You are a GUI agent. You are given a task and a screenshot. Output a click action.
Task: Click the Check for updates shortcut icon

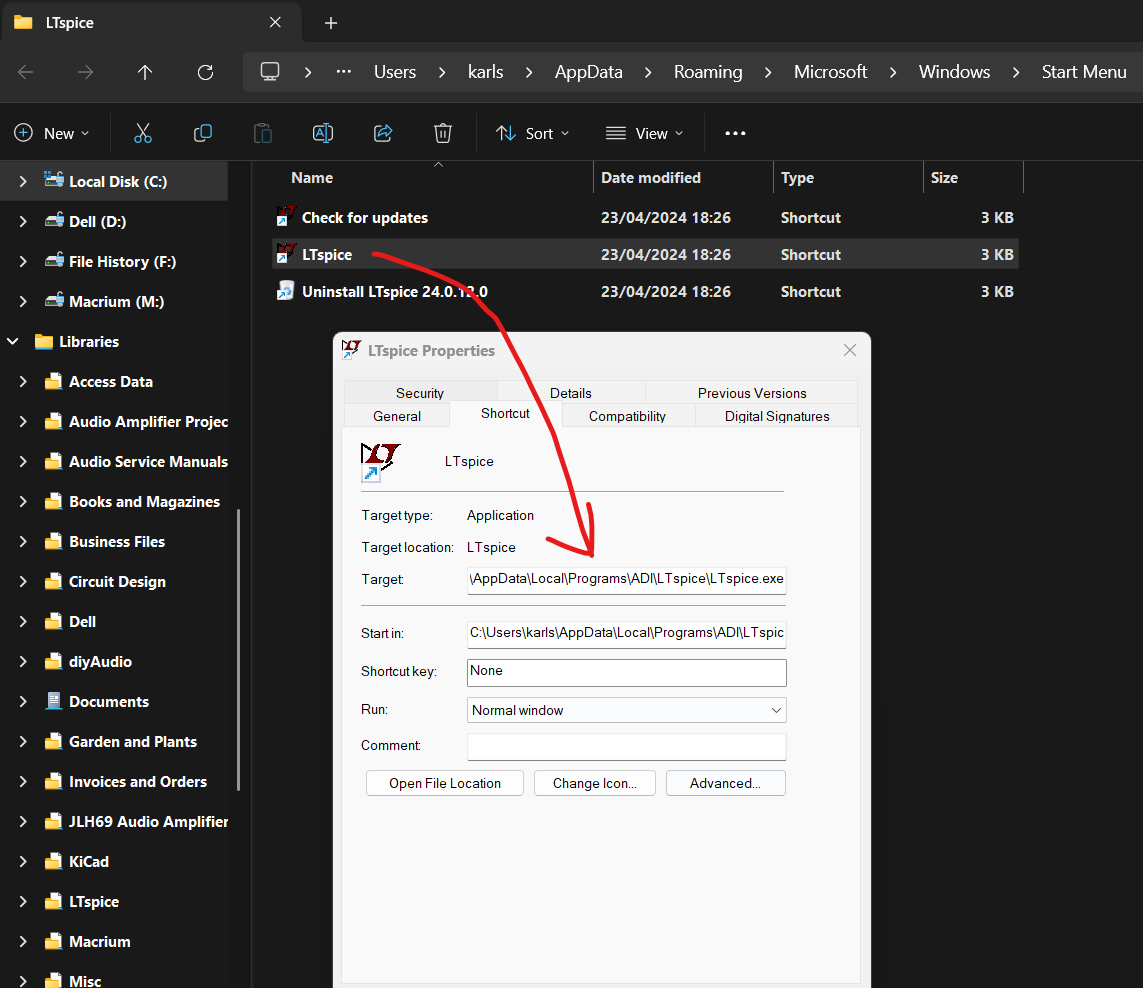click(286, 217)
